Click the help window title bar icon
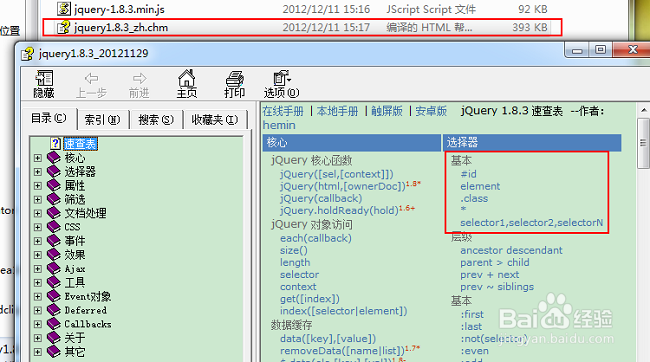650x362 pixels. [27, 54]
